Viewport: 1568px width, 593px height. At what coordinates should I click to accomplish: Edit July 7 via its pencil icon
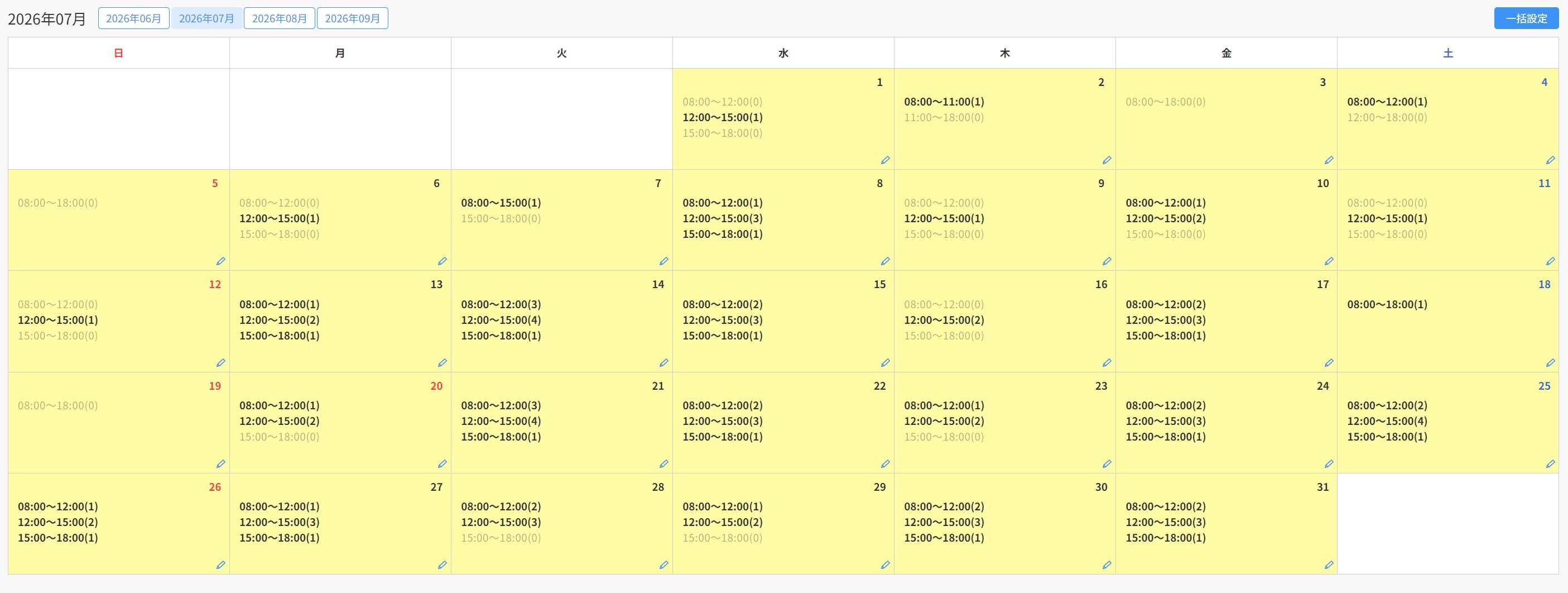(663, 261)
